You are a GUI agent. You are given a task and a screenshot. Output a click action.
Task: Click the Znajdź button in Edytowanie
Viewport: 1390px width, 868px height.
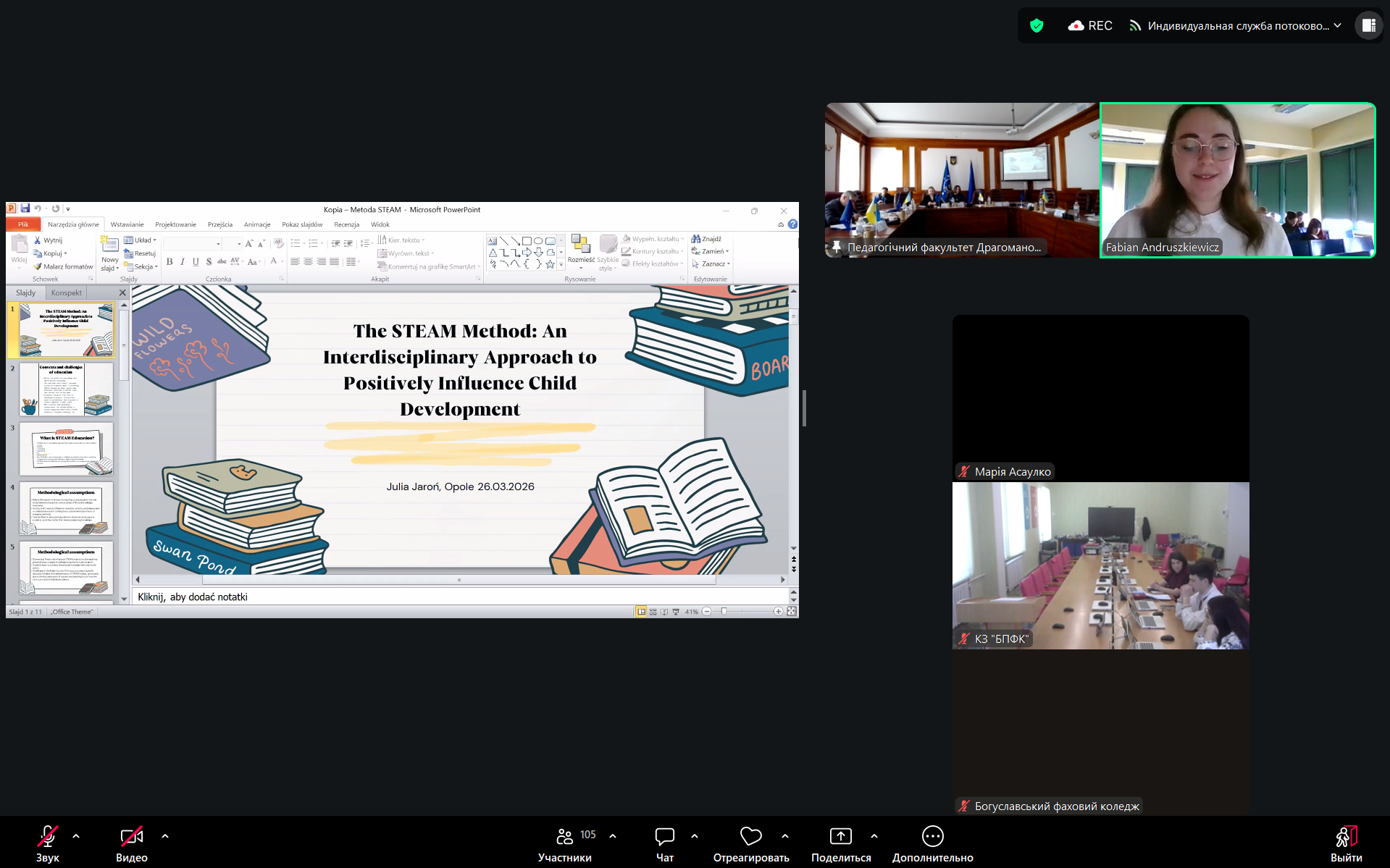tap(707, 239)
